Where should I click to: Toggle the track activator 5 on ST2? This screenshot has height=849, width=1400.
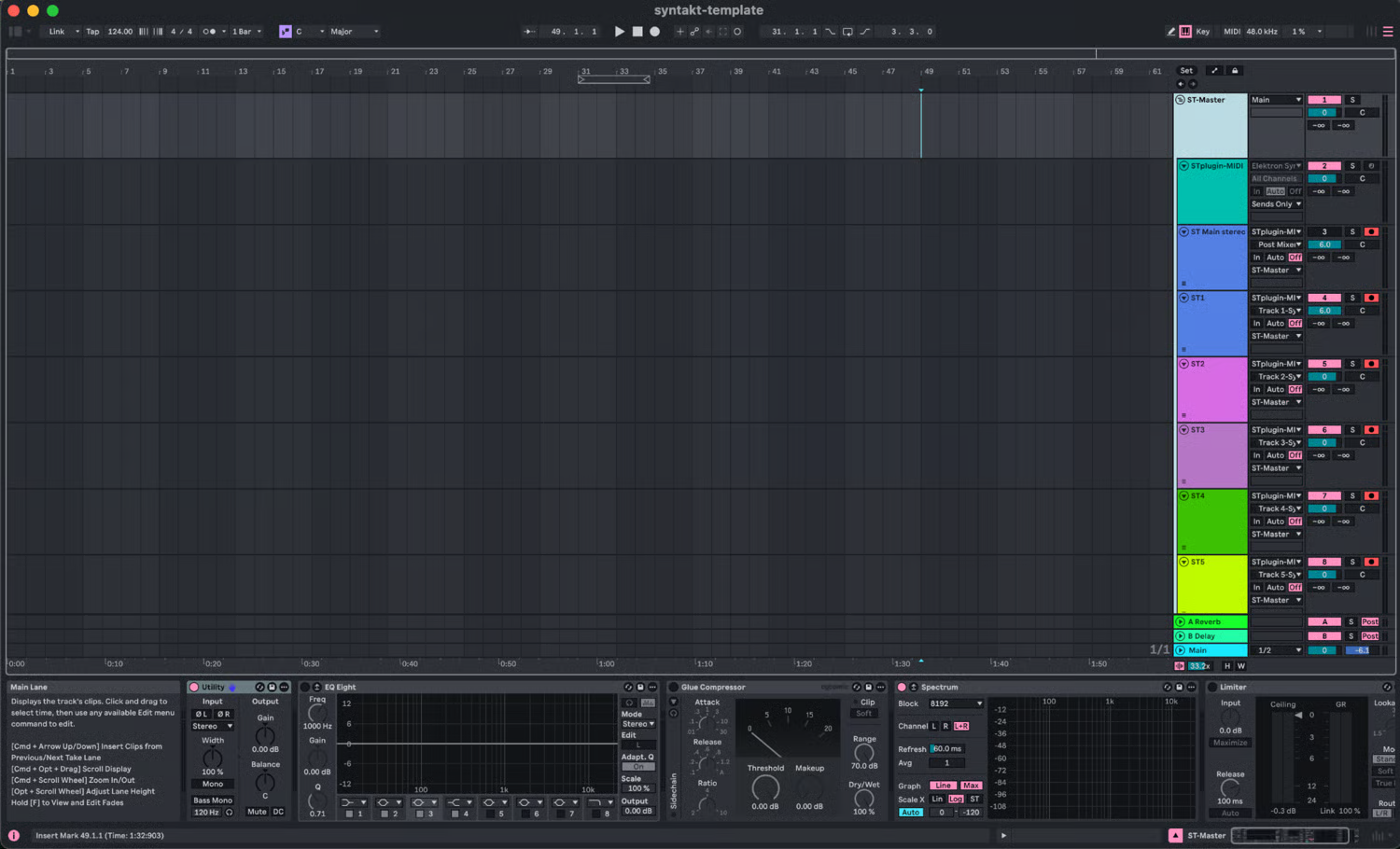(1323, 364)
